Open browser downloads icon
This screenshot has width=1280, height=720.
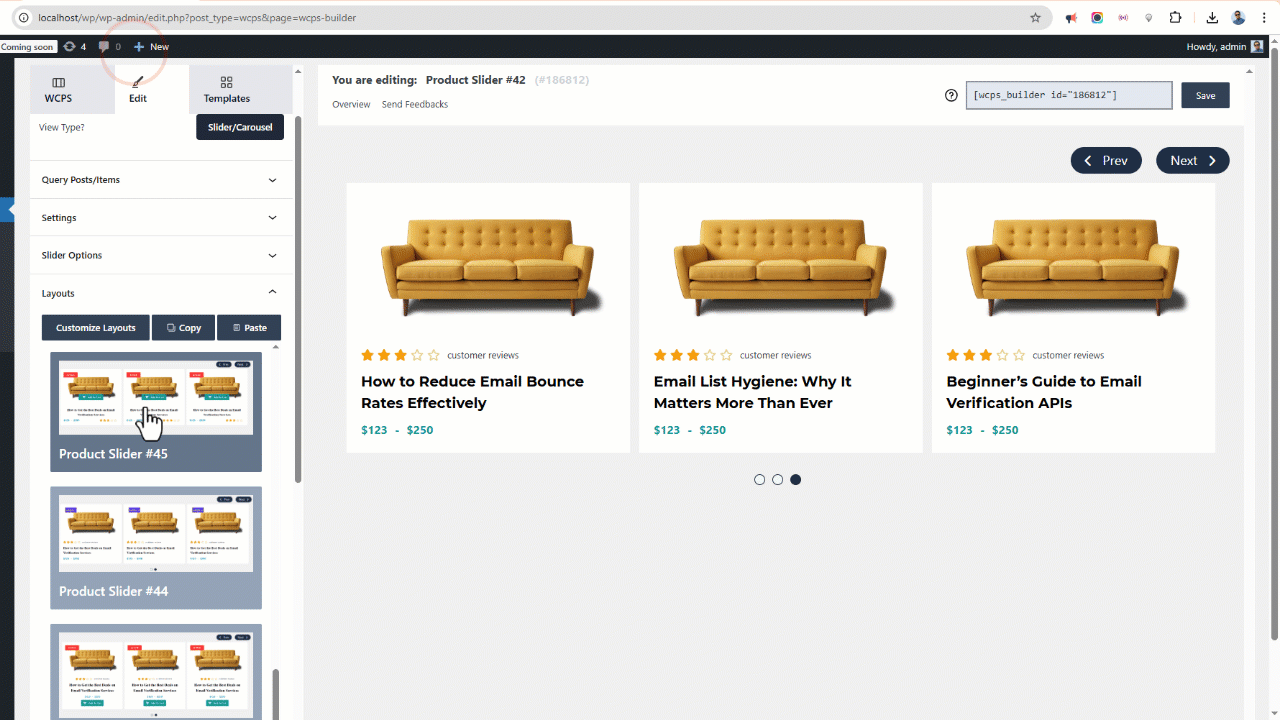pyautogui.click(x=1212, y=17)
